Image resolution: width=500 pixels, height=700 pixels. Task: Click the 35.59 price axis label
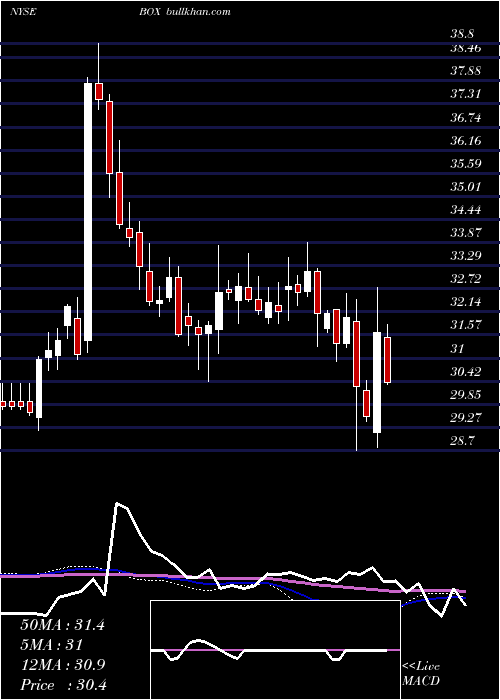466,163
